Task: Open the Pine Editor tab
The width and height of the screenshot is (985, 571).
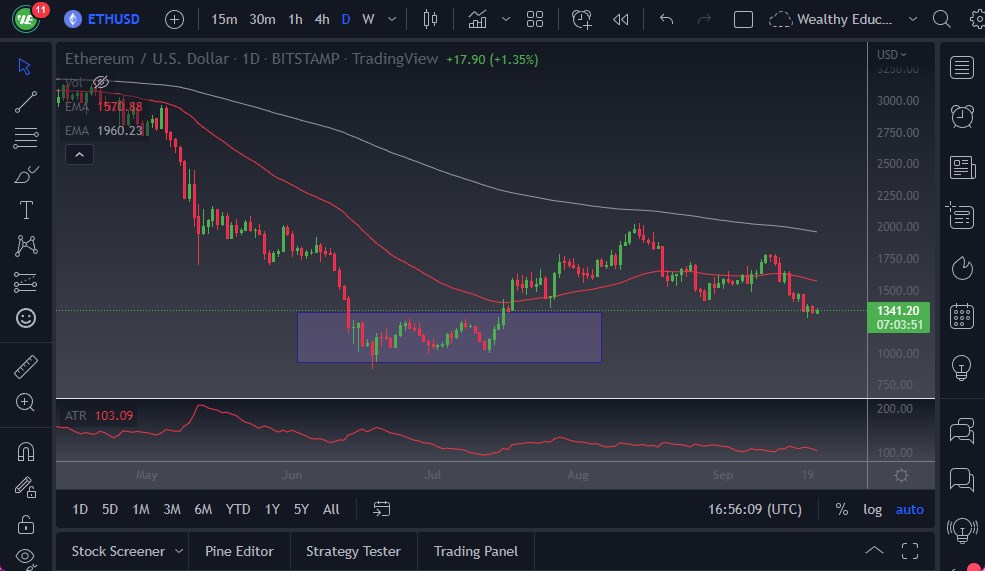Action: (x=240, y=551)
